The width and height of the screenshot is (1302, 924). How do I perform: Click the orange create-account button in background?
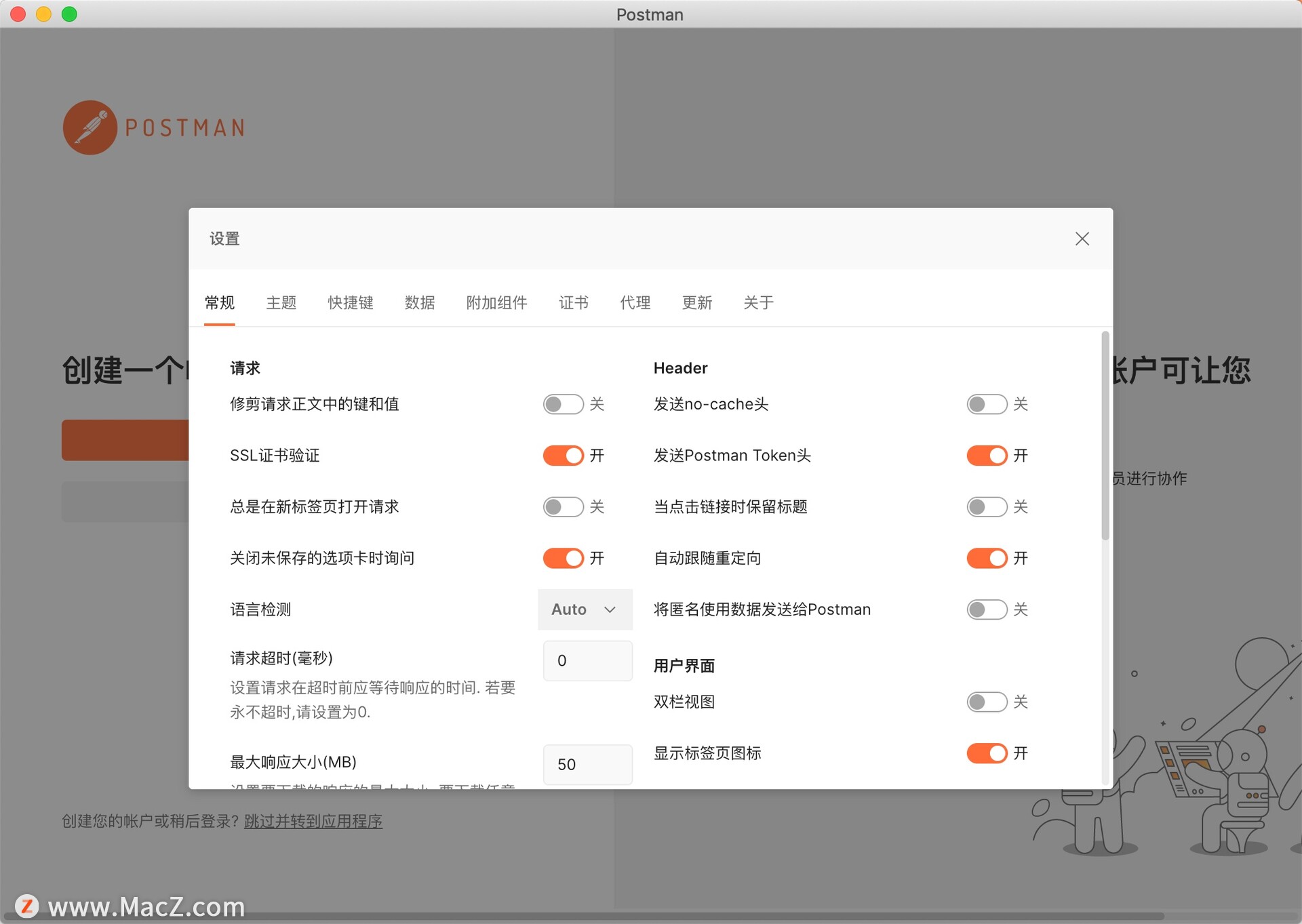pos(125,440)
